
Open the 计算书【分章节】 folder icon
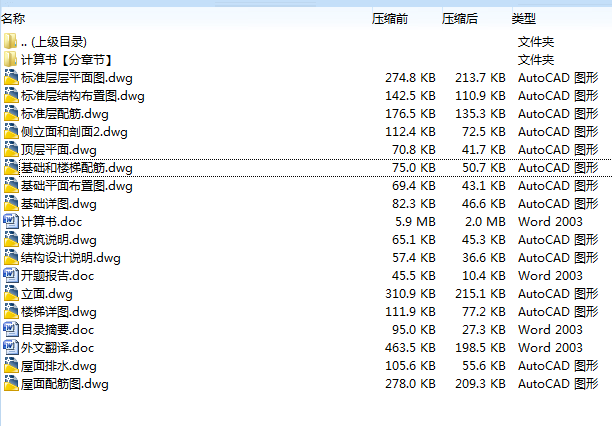[11, 59]
